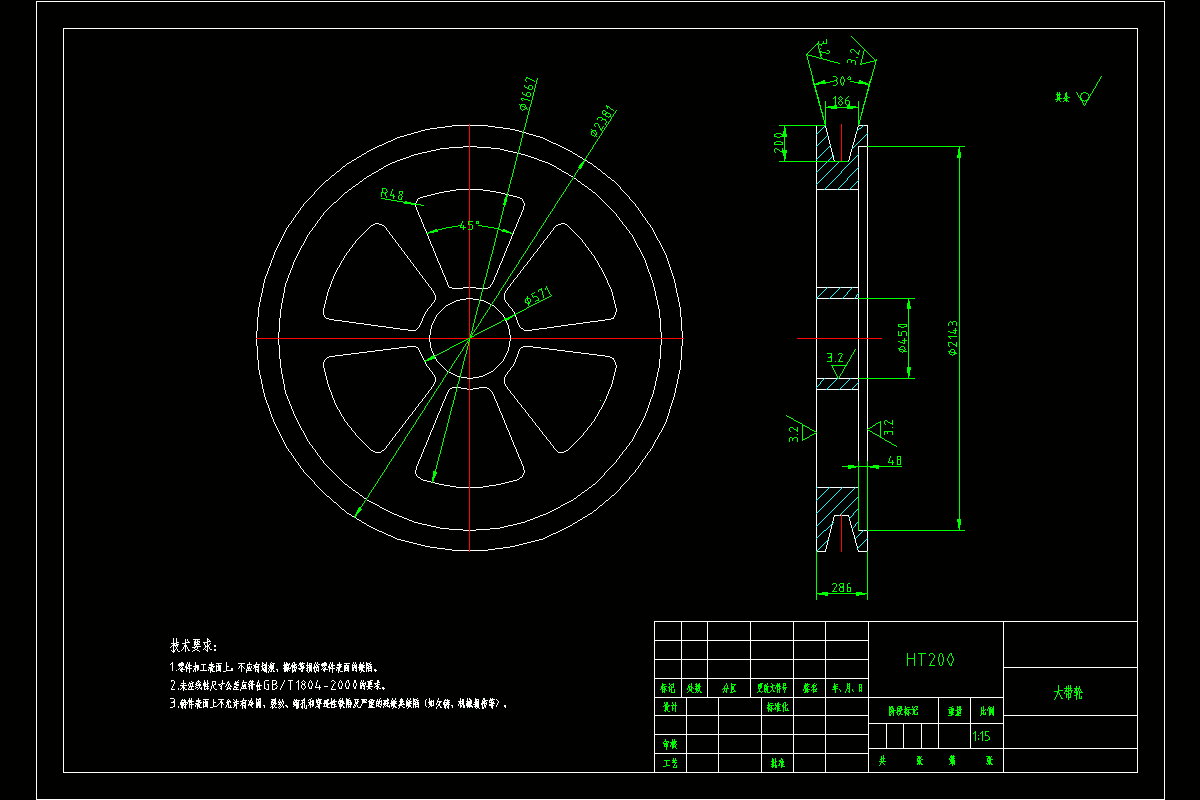Click the 签名 title block cell
The width and height of the screenshot is (1200, 800).
click(x=810, y=688)
